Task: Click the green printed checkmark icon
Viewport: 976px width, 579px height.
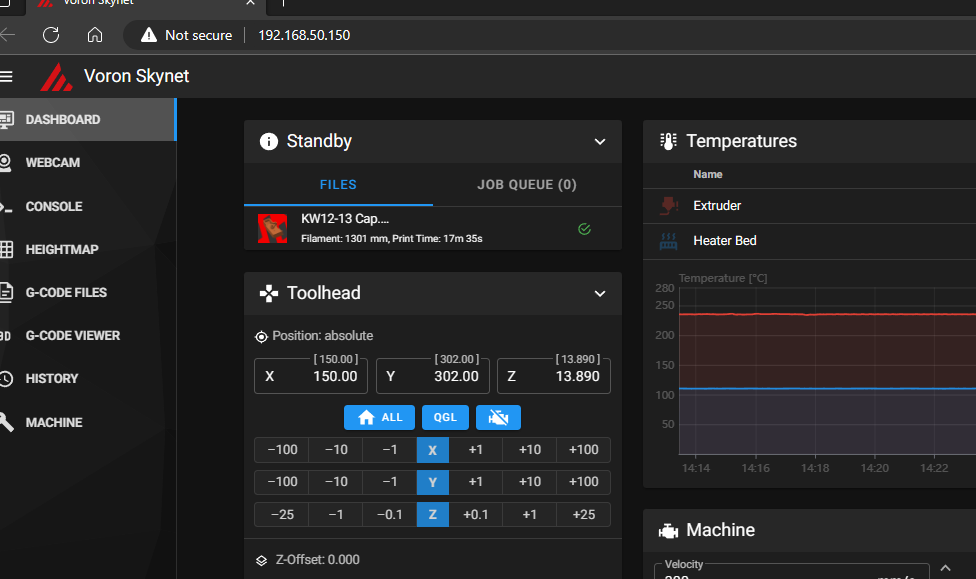Action: [584, 229]
